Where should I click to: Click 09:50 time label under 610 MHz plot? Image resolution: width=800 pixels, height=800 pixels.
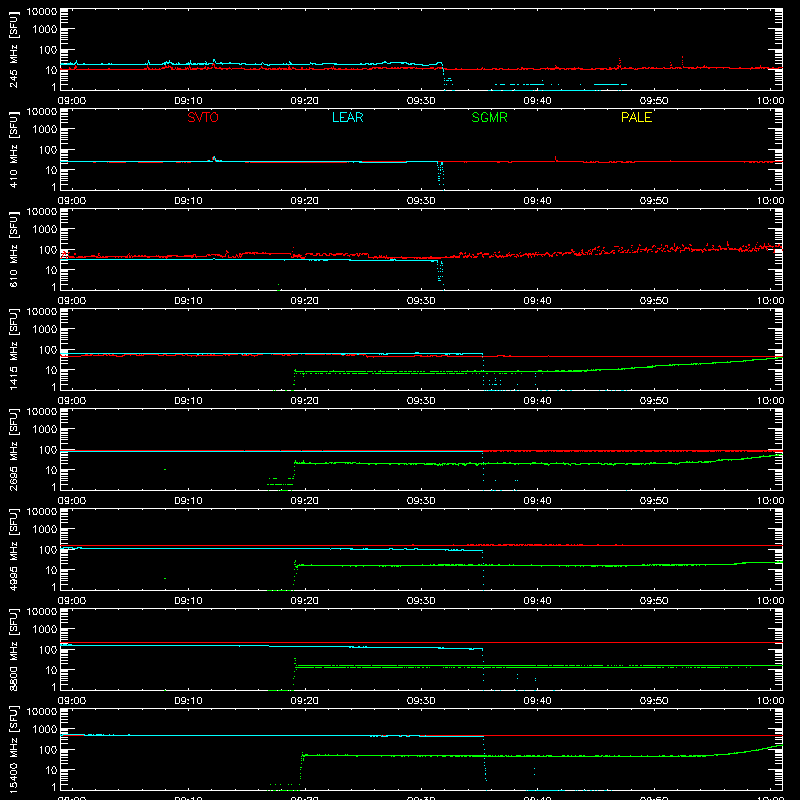point(654,301)
